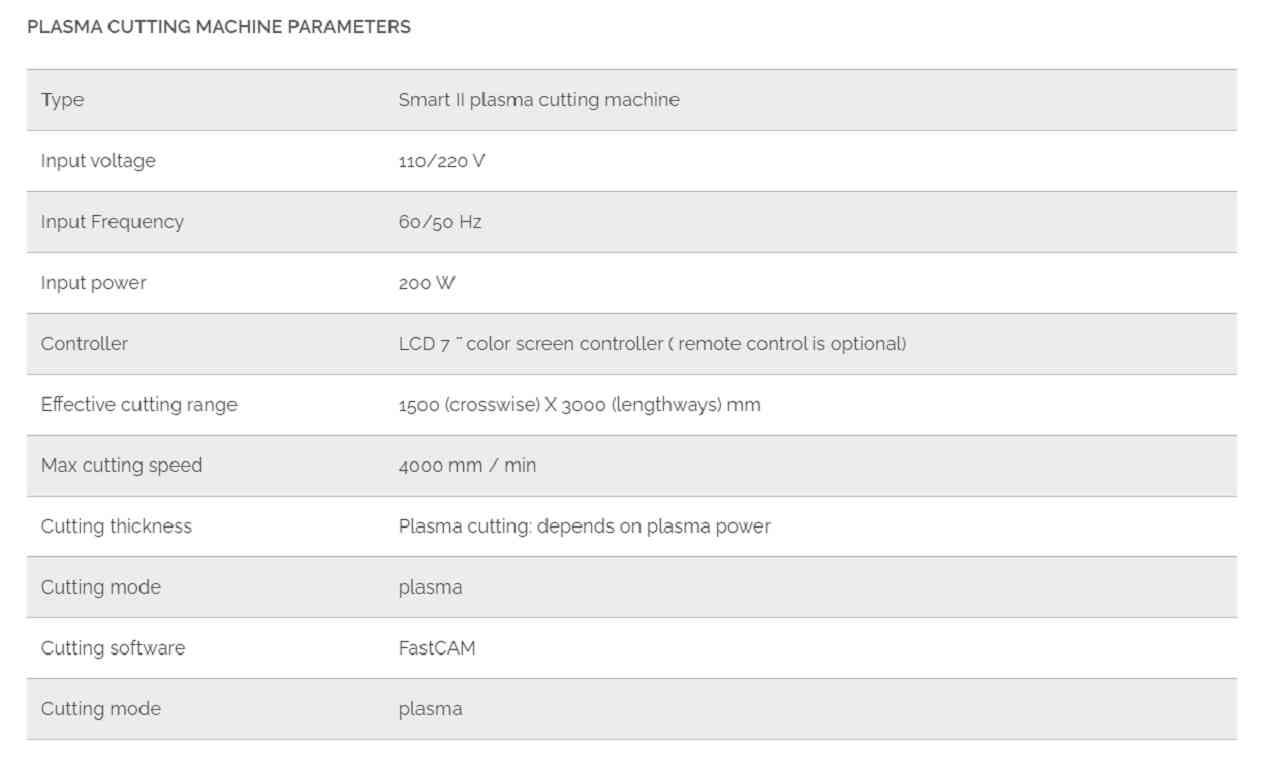Click the 1500 X 3000 mm value
Image resolution: width=1280 pixels, height=766 pixels.
click(x=579, y=405)
